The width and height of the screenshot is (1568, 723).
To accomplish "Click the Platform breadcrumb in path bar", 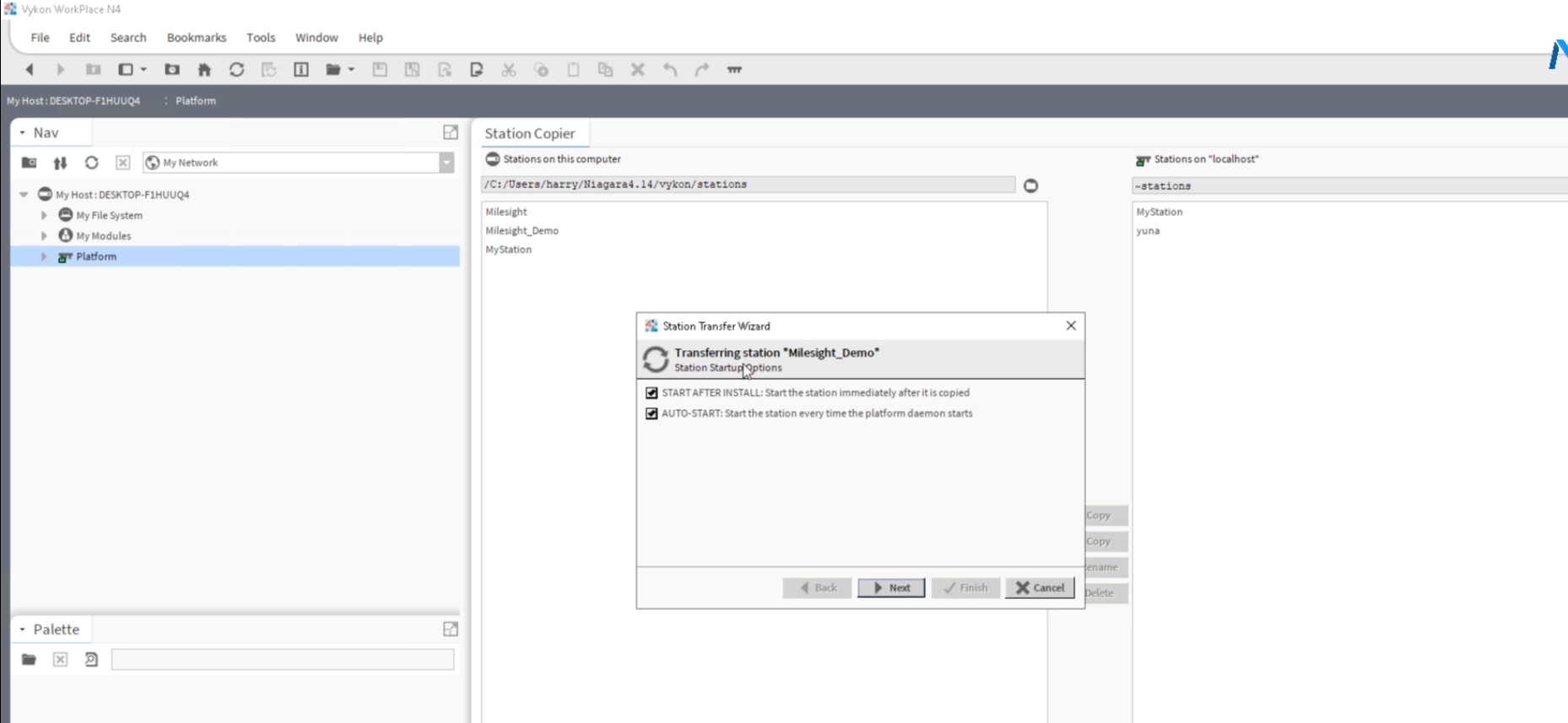I will (196, 100).
